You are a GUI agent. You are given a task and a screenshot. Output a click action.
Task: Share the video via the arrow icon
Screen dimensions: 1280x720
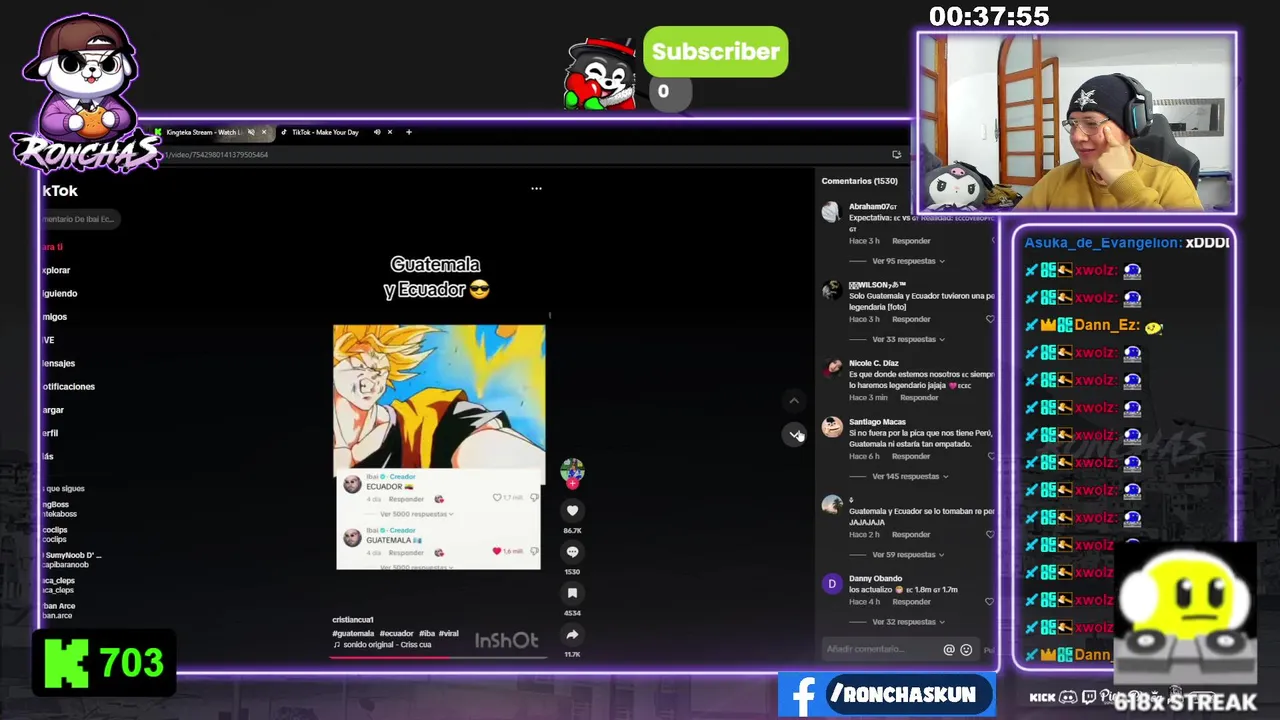click(x=572, y=635)
